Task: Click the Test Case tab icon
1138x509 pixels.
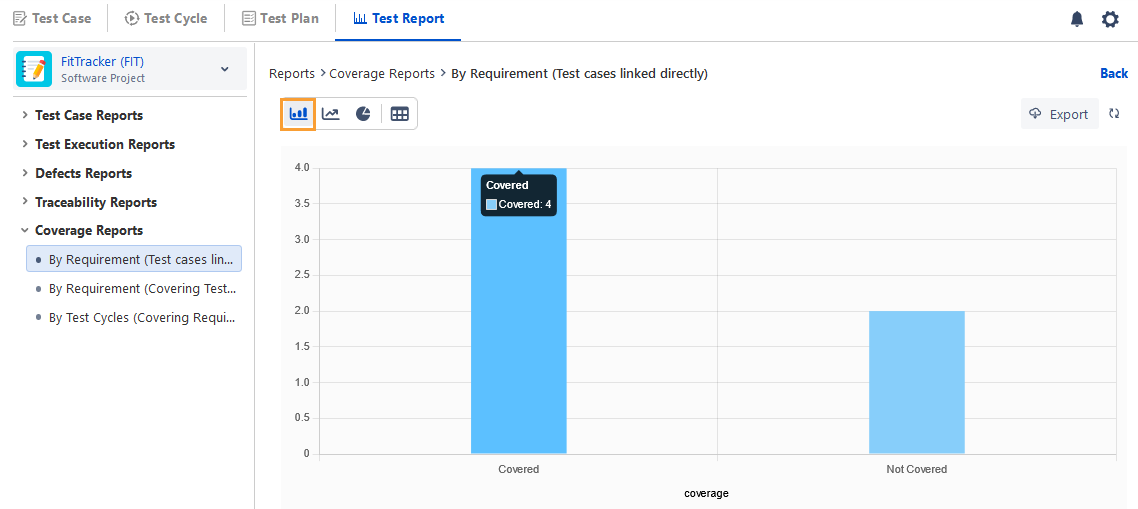Action: pos(20,19)
